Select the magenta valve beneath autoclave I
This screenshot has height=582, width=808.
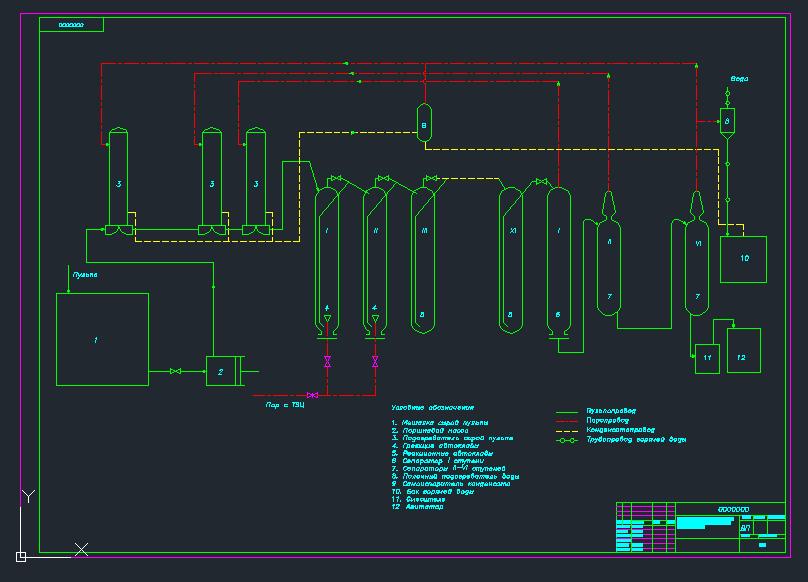coord(327,361)
